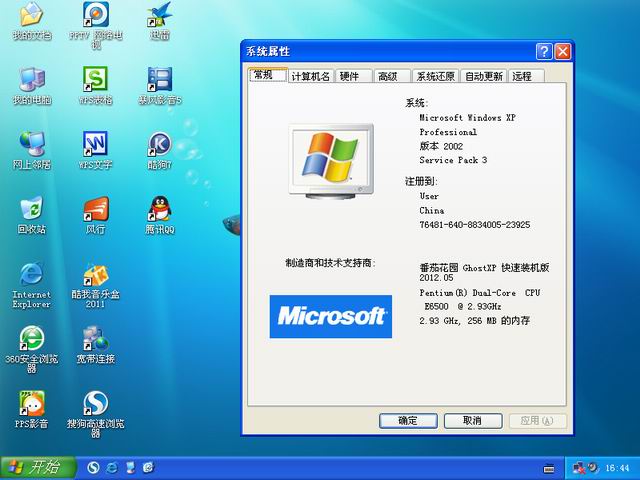Close the 系统属性 dialog
640x480 pixels.
pos(563,51)
